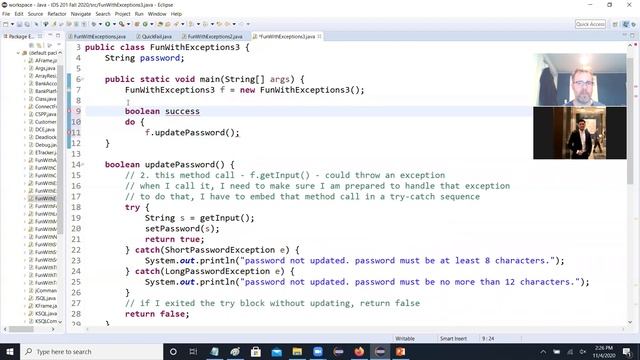Close the FunWithExceptions3.java editor tab
This screenshot has width=640, height=360.
click(319, 36)
